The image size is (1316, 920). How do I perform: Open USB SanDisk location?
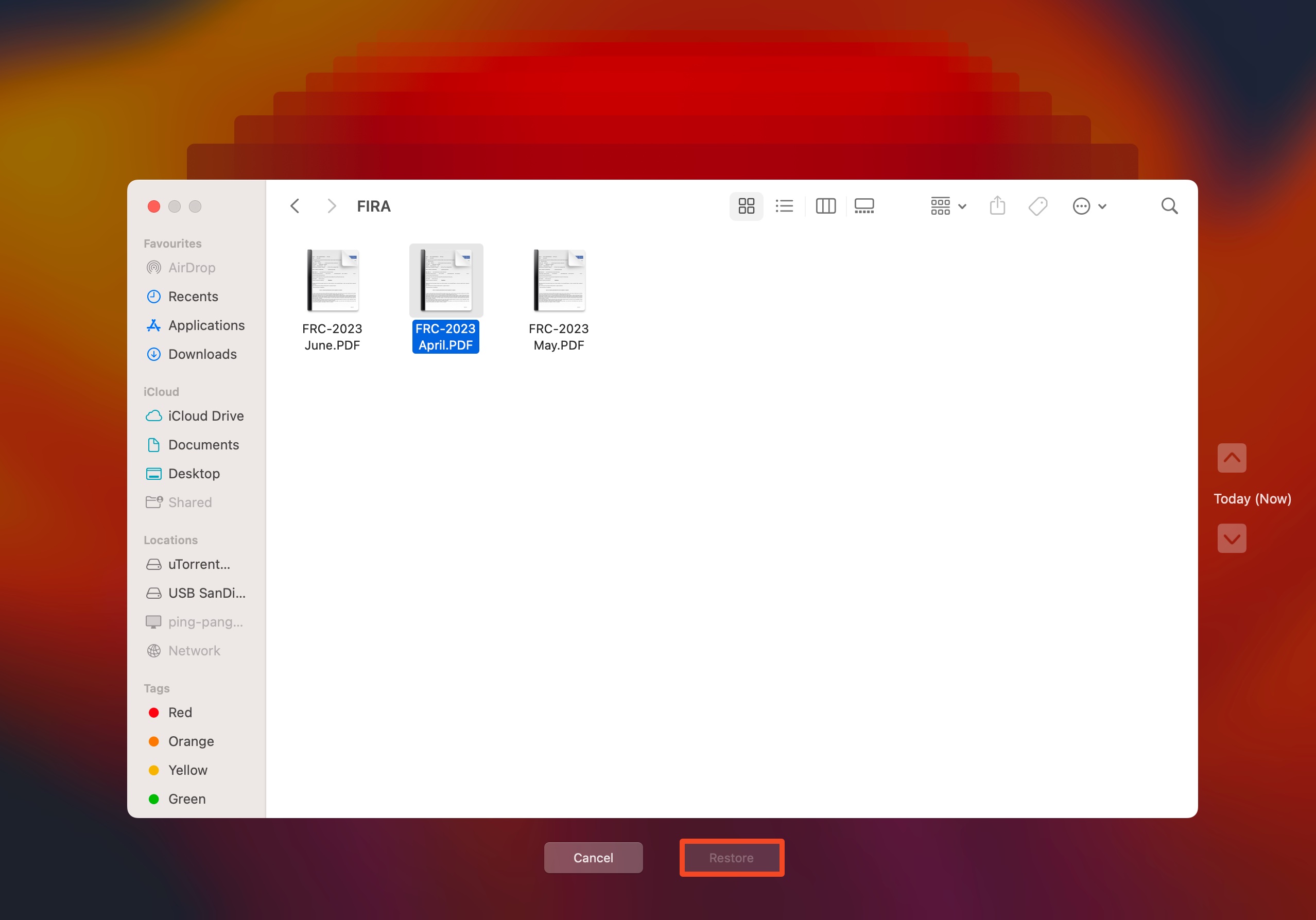[x=198, y=592]
